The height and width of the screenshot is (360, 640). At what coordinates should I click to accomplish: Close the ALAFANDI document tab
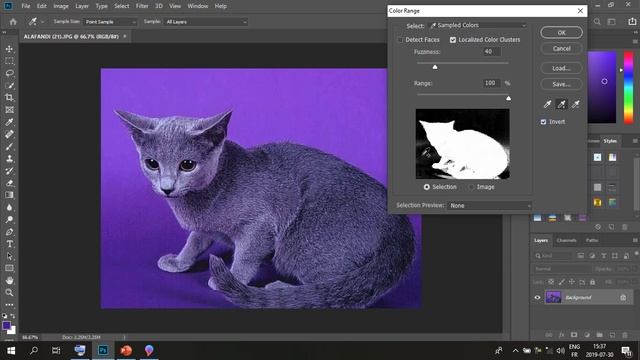click(124, 36)
